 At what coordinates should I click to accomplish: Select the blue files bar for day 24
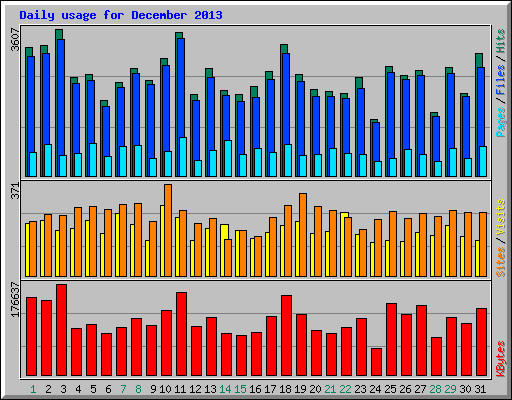point(376,142)
